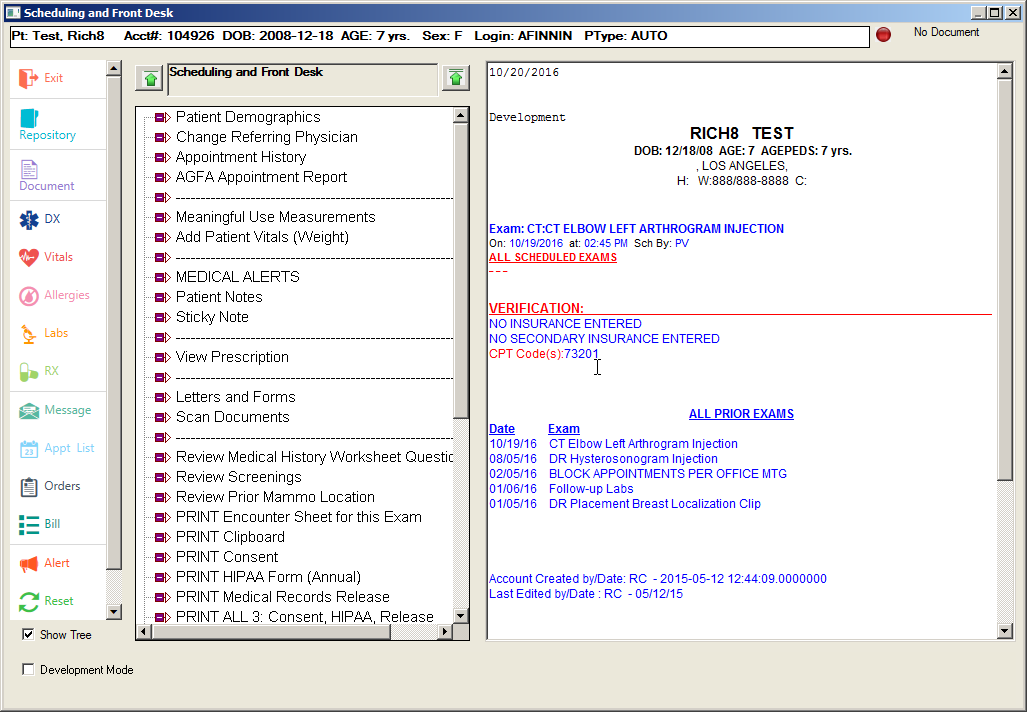Open the Repository icon
Screen dimensions: 1027x712
29,118
